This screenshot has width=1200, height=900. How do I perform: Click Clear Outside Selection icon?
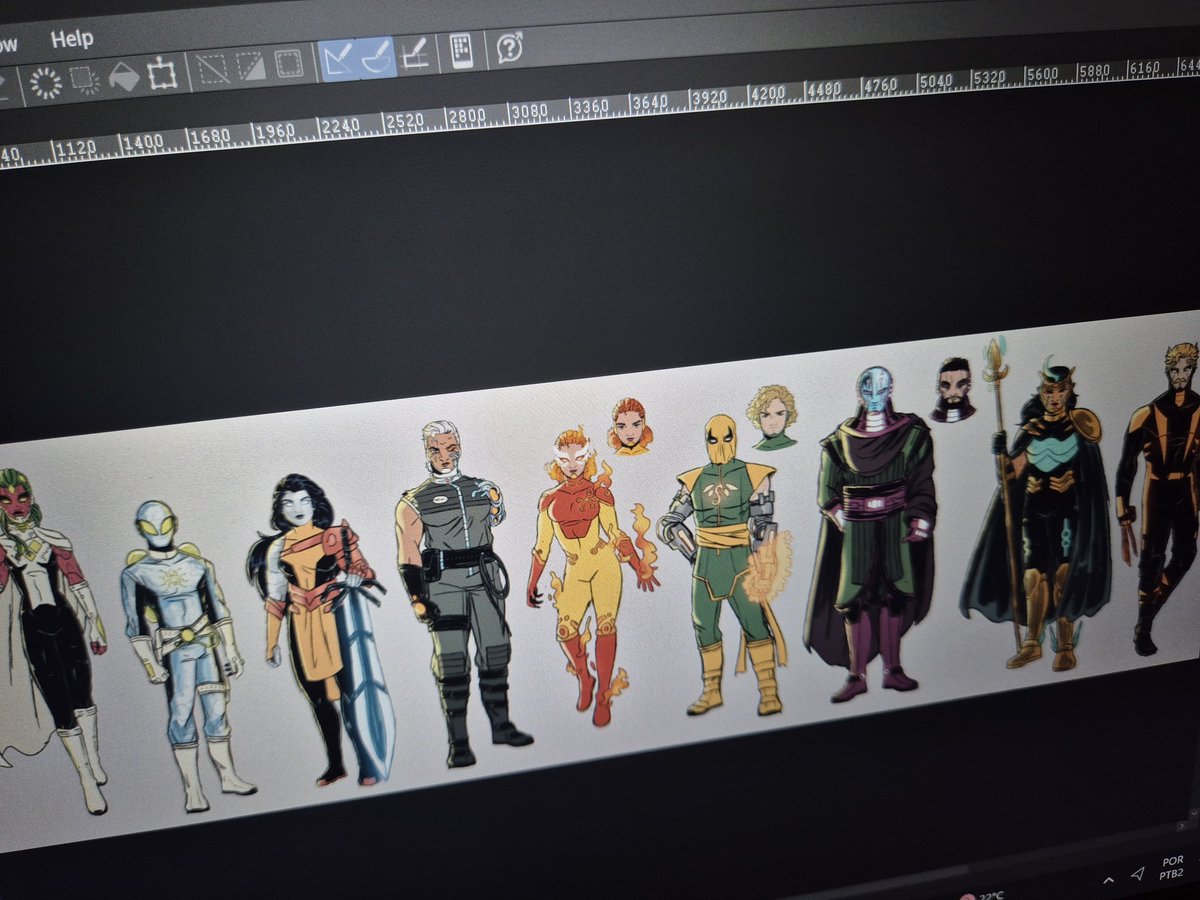pos(85,79)
